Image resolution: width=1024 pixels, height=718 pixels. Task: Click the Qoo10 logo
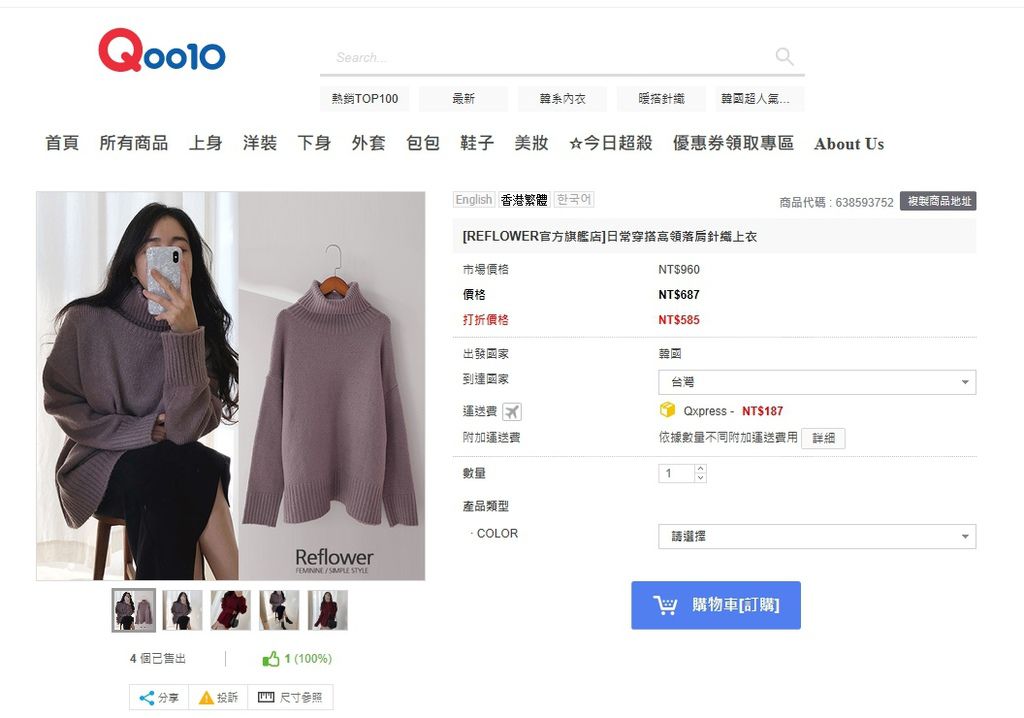pyautogui.click(x=162, y=50)
